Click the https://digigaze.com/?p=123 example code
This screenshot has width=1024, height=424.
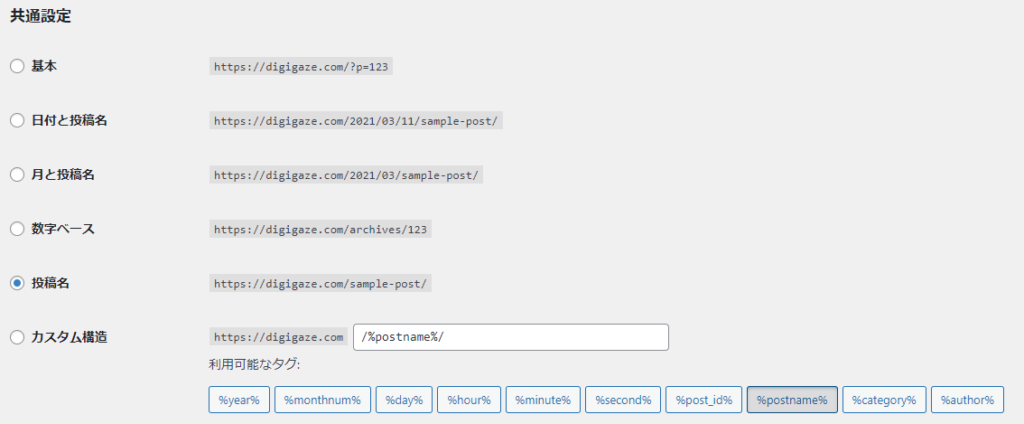click(x=300, y=67)
